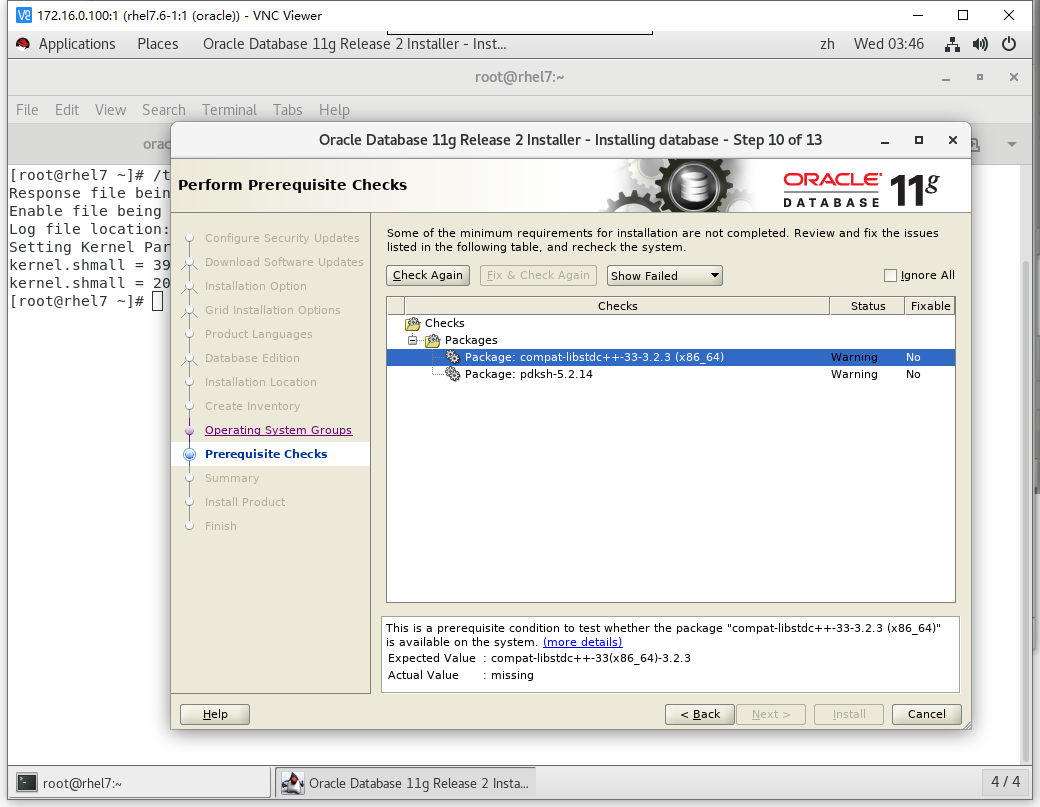Click gear icon for compat-libstdc++ package row

(453, 357)
